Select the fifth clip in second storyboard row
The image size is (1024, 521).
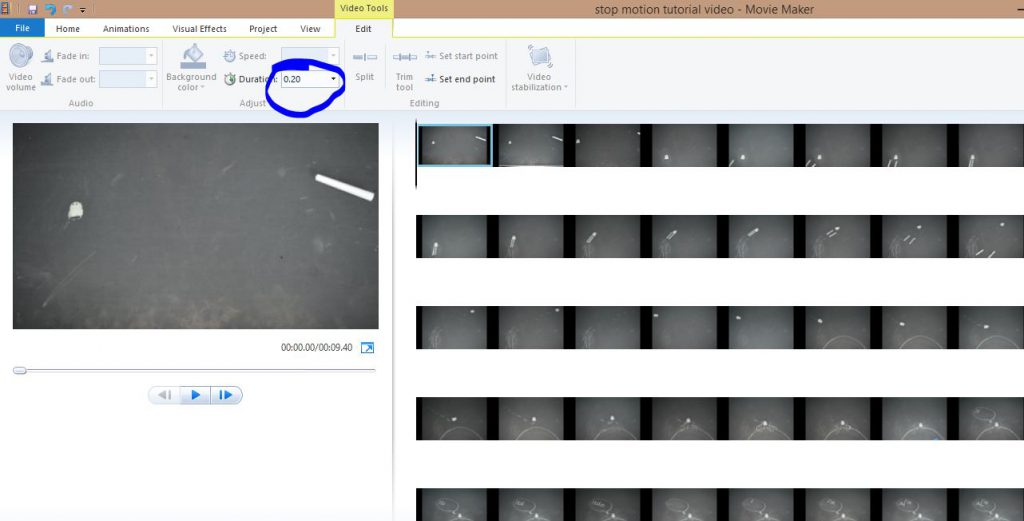point(761,236)
